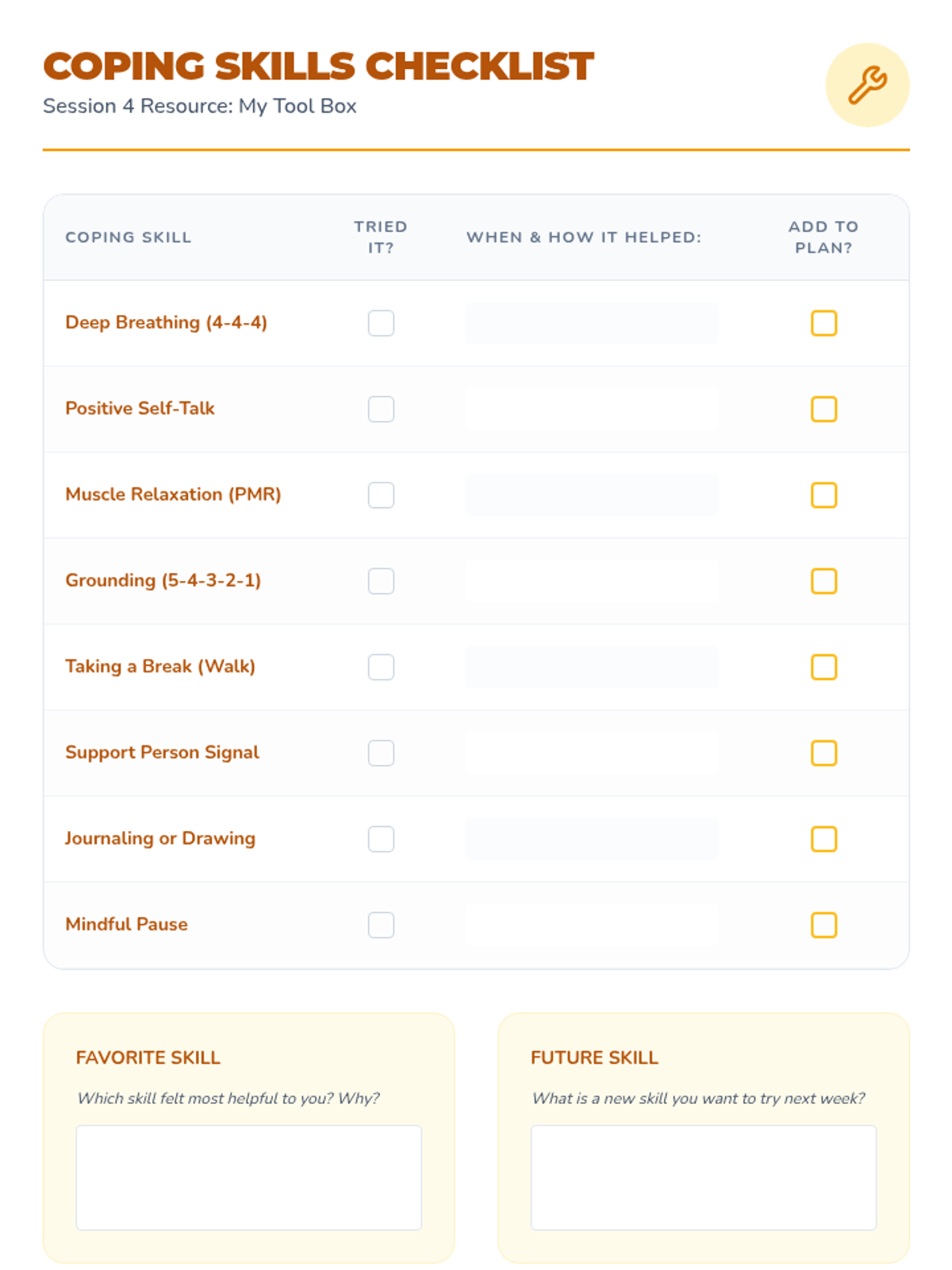This screenshot has height=1270, width=952.
Task: Click the wrench icon in header
Action: (867, 85)
